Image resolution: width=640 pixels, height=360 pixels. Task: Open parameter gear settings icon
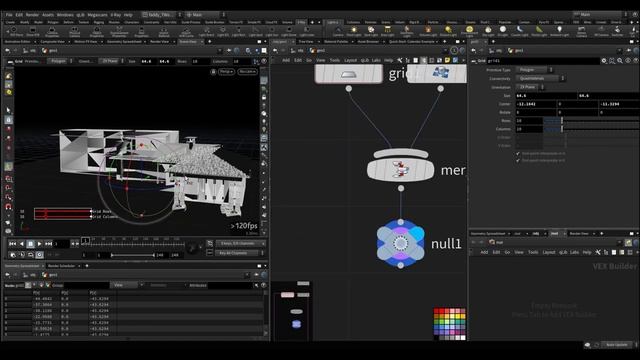(604, 61)
